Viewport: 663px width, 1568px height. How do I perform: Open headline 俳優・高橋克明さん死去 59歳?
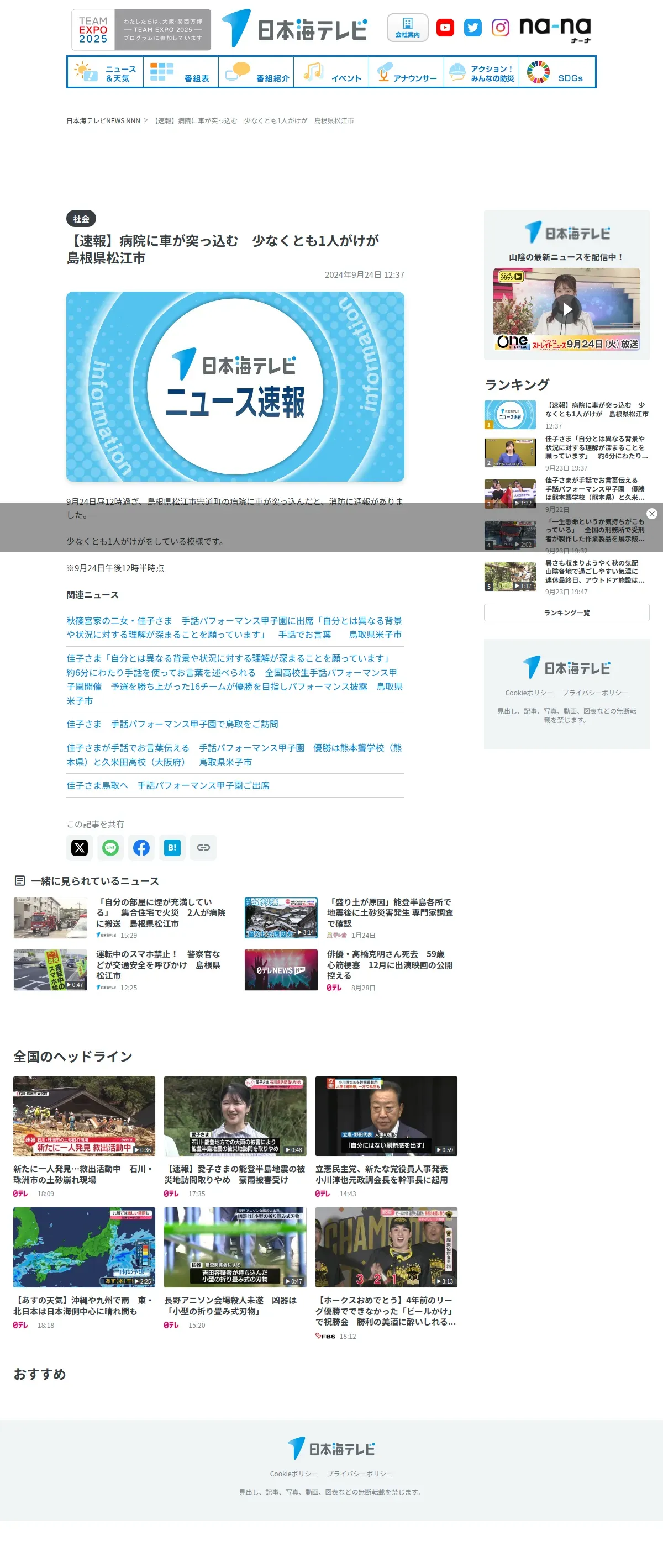(x=390, y=965)
